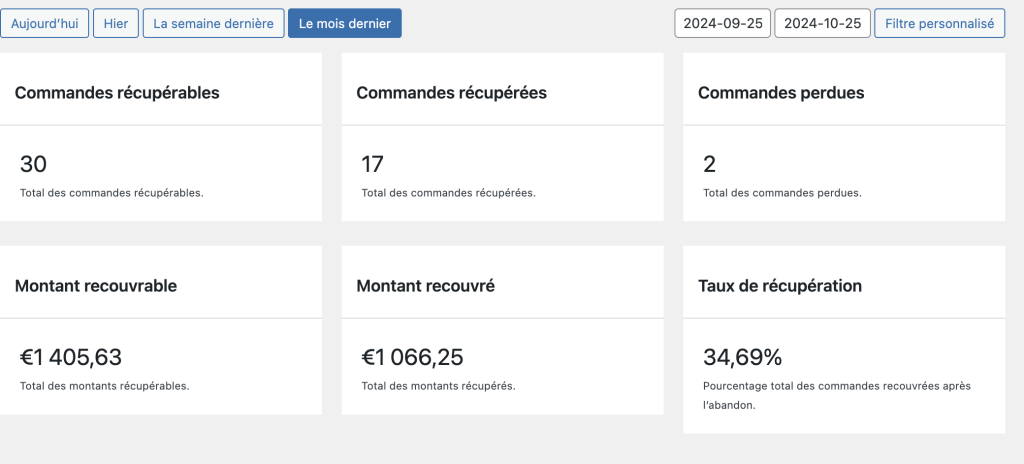Viewport: 1024px width, 464px height.
Task: Select the Taux de récupération heading
Action: [x=779, y=286]
